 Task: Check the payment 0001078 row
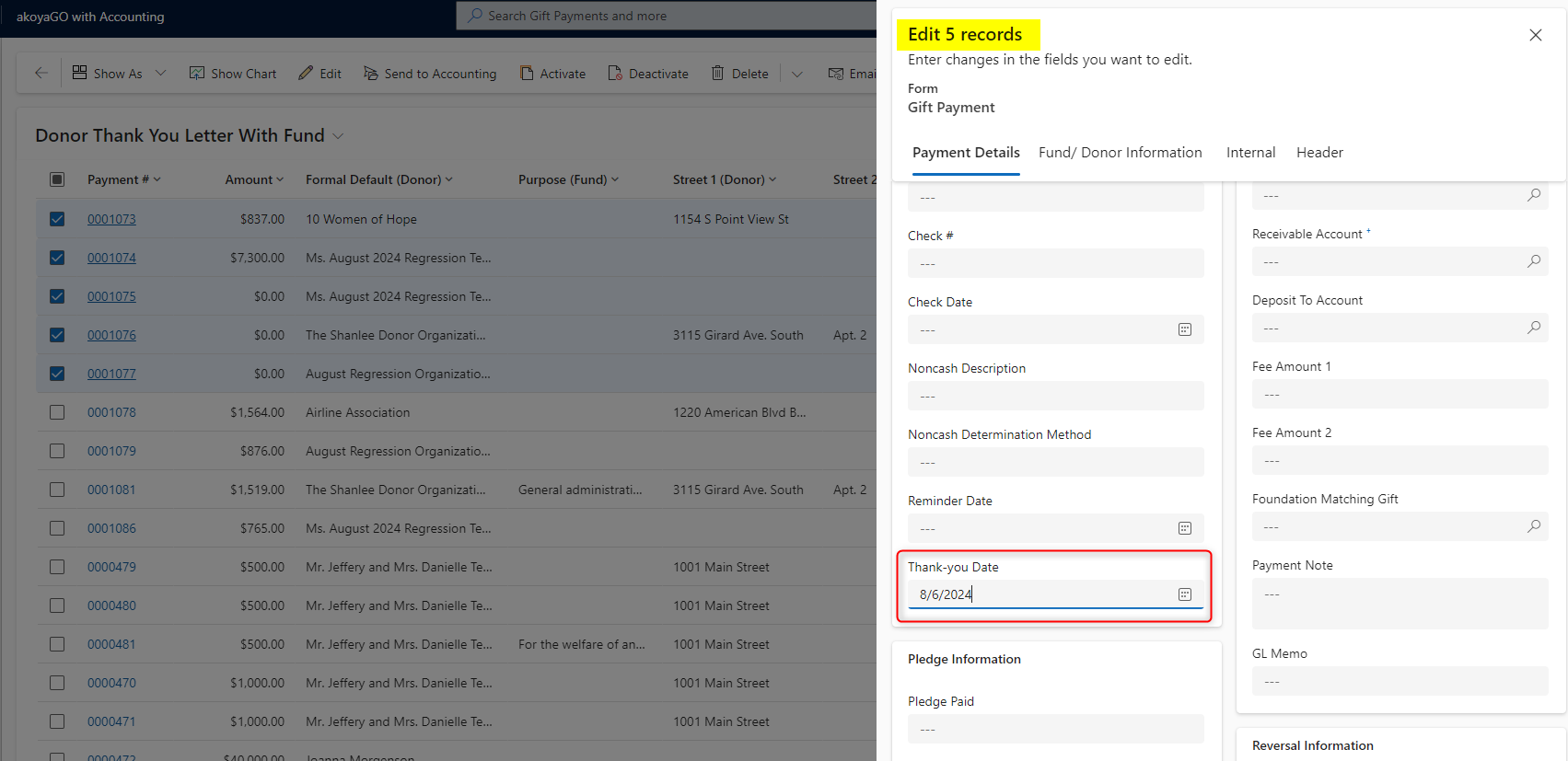pos(57,412)
